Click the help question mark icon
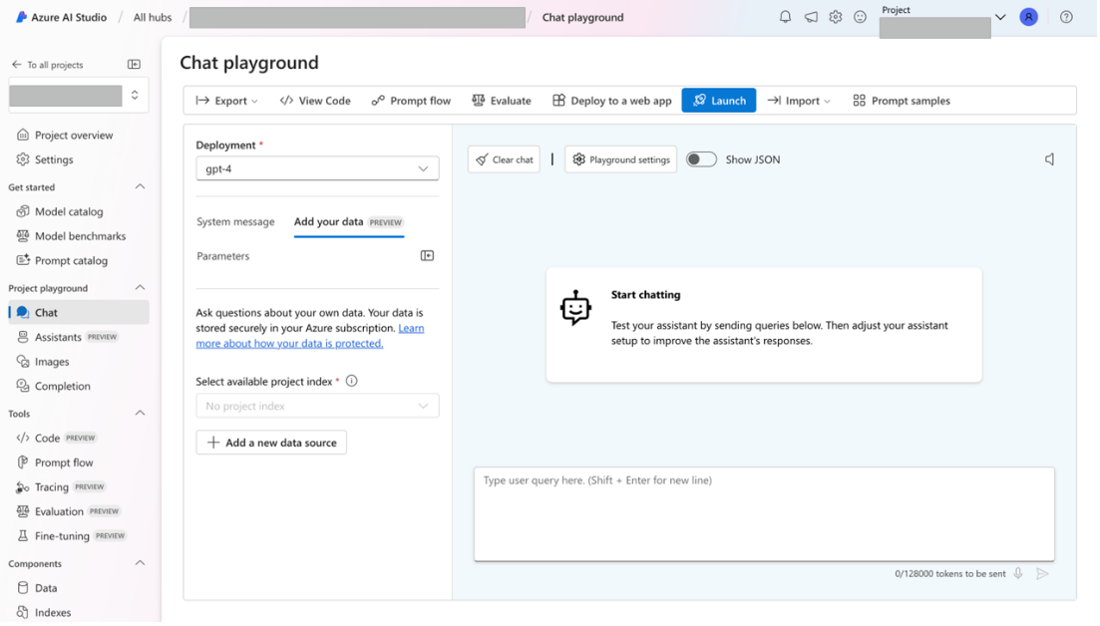Viewport: 1100px width, 626px height. pos(1067,17)
